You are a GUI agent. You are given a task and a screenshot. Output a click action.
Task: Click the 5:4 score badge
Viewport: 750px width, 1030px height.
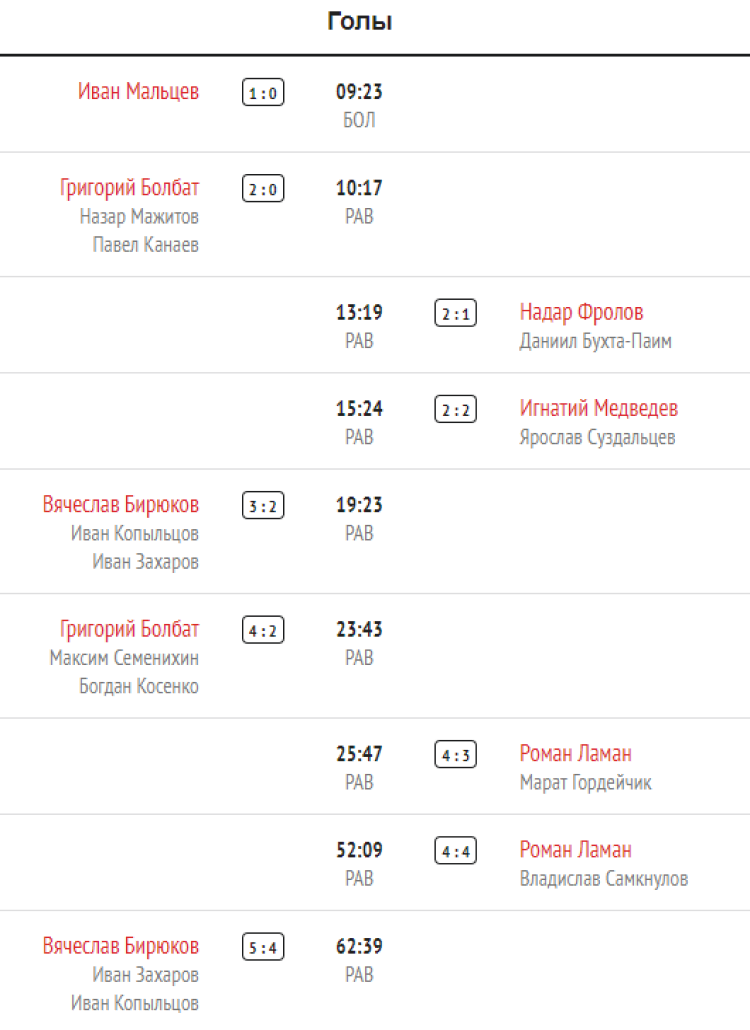[x=263, y=947]
